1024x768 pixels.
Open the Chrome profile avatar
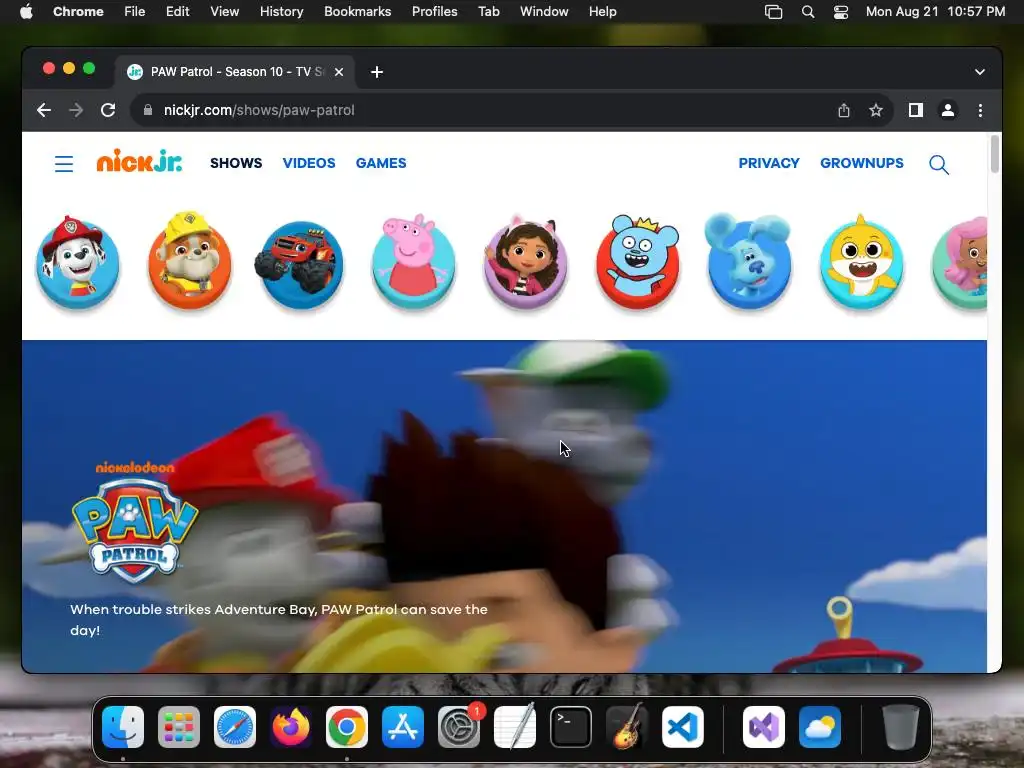click(x=948, y=110)
